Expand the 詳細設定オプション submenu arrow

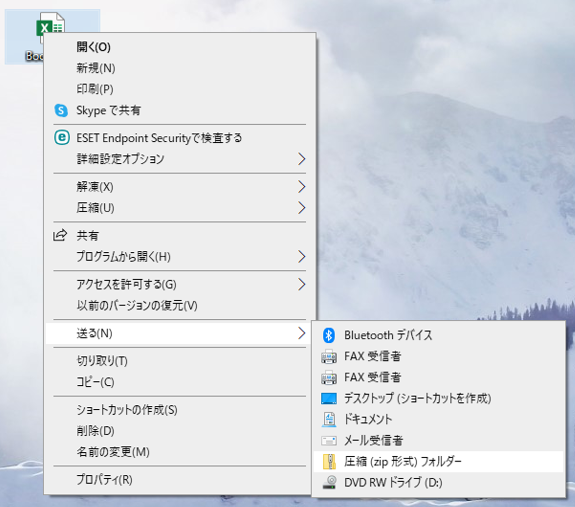[301, 159]
